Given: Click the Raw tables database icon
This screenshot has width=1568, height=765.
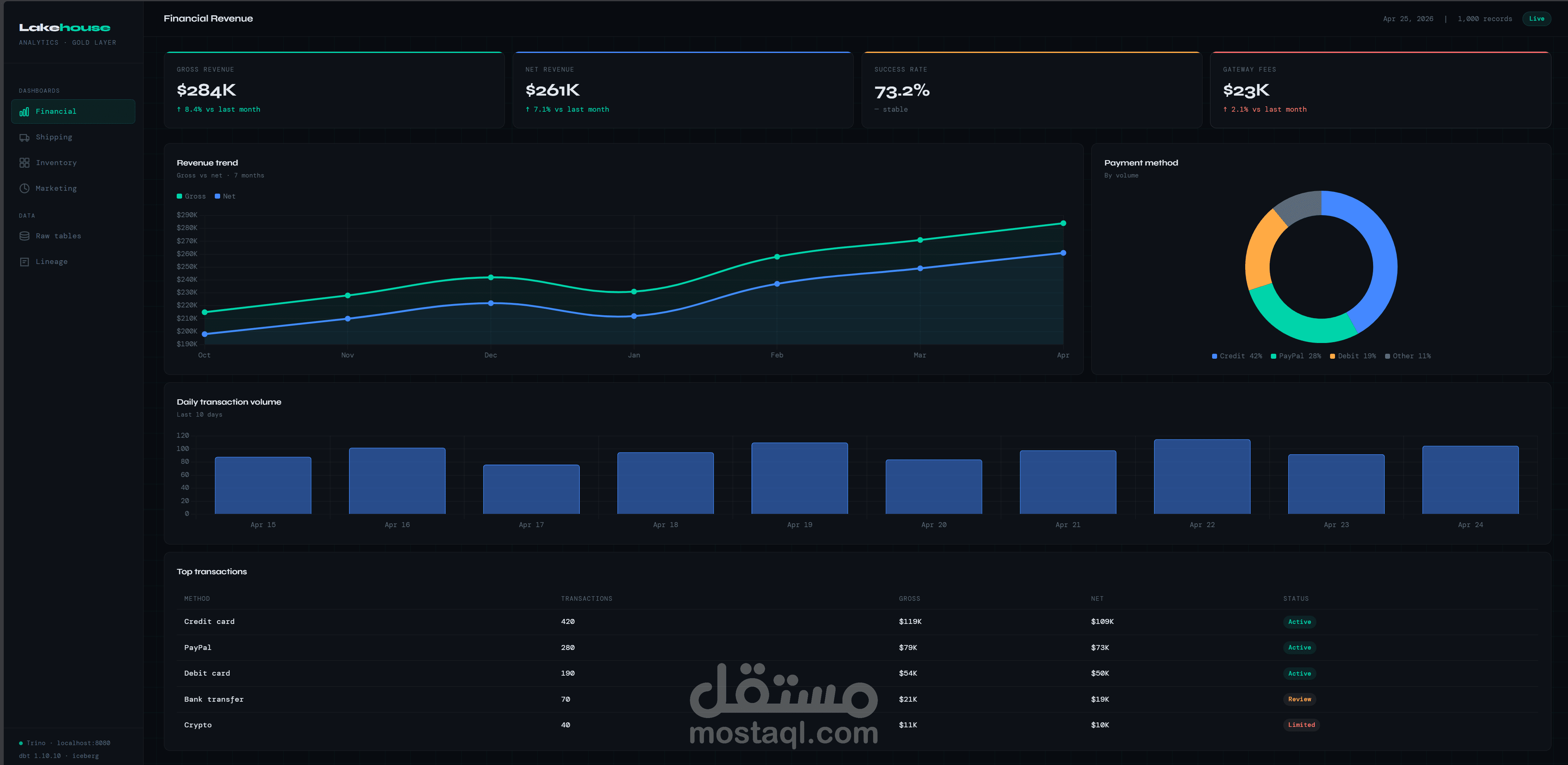Looking at the screenshot, I should point(24,236).
